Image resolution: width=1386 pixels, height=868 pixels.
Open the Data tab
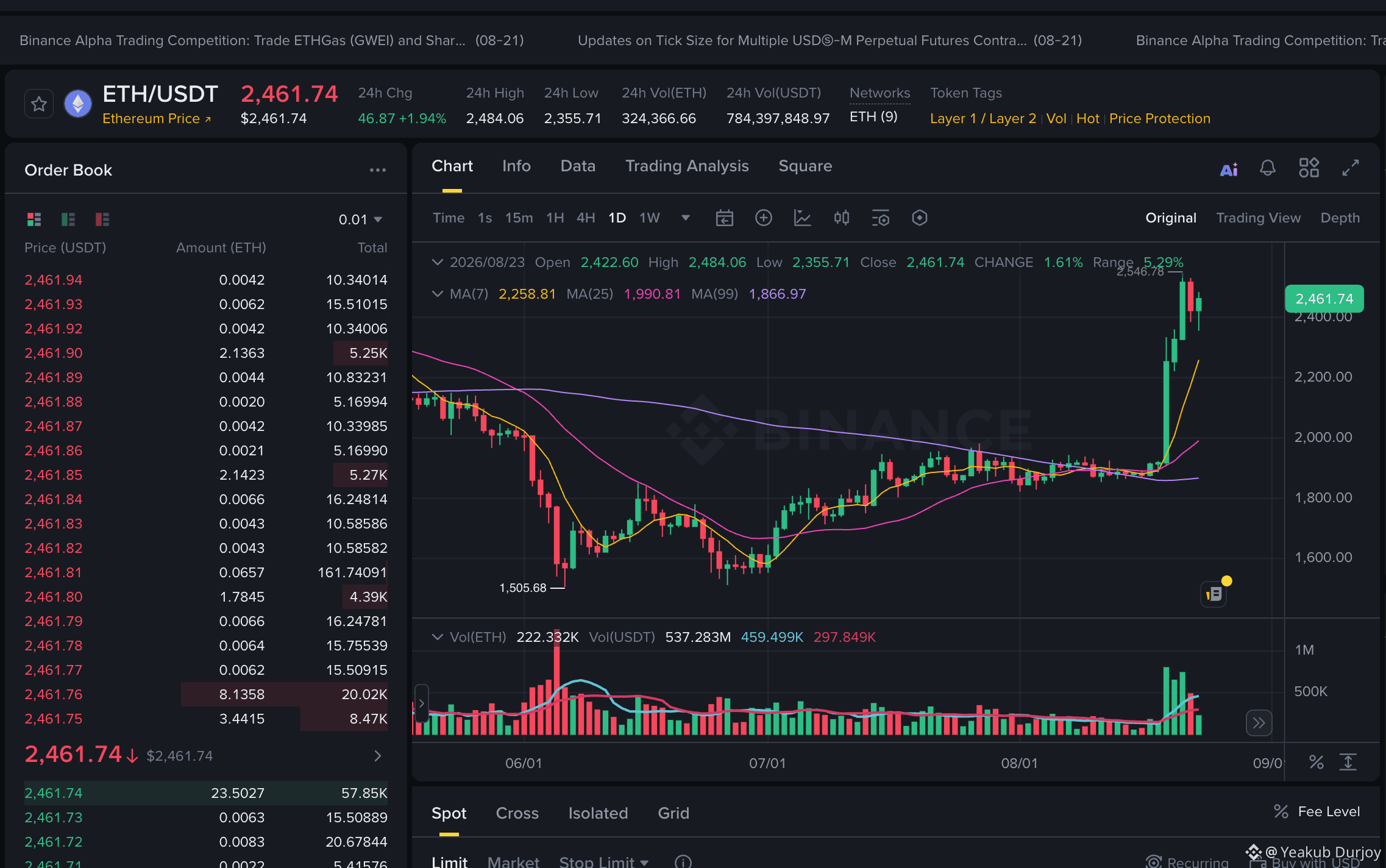tap(578, 166)
